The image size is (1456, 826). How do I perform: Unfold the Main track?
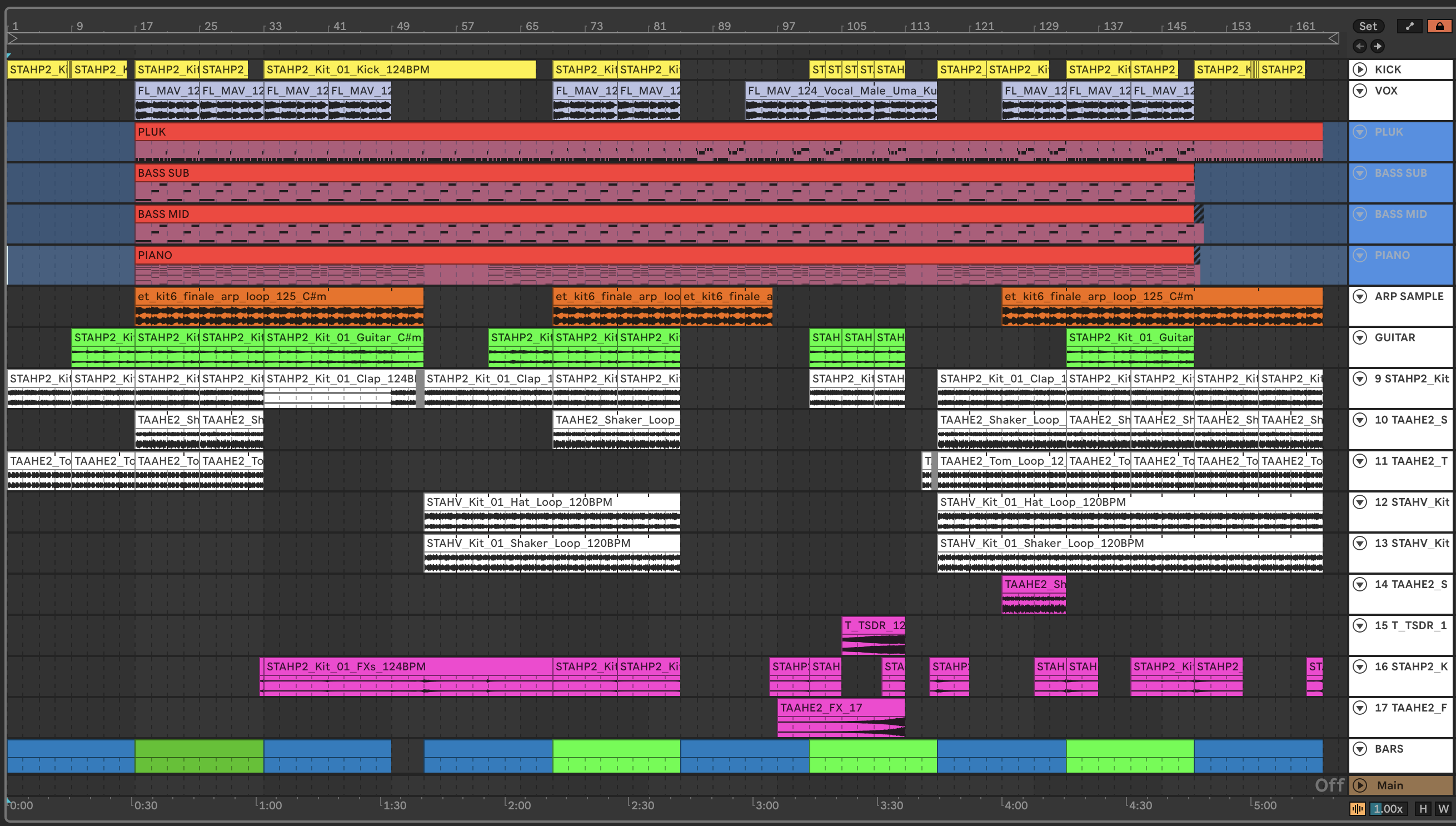[1360, 785]
